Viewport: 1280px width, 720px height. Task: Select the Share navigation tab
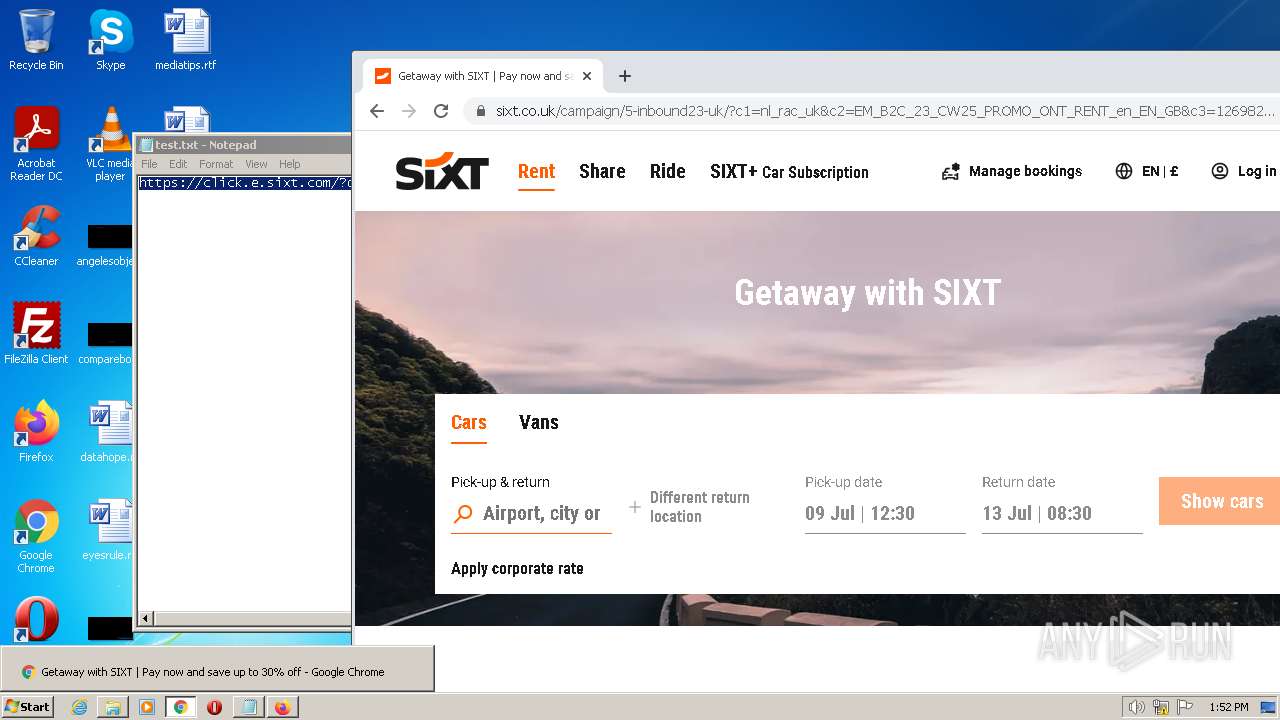[602, 171]
